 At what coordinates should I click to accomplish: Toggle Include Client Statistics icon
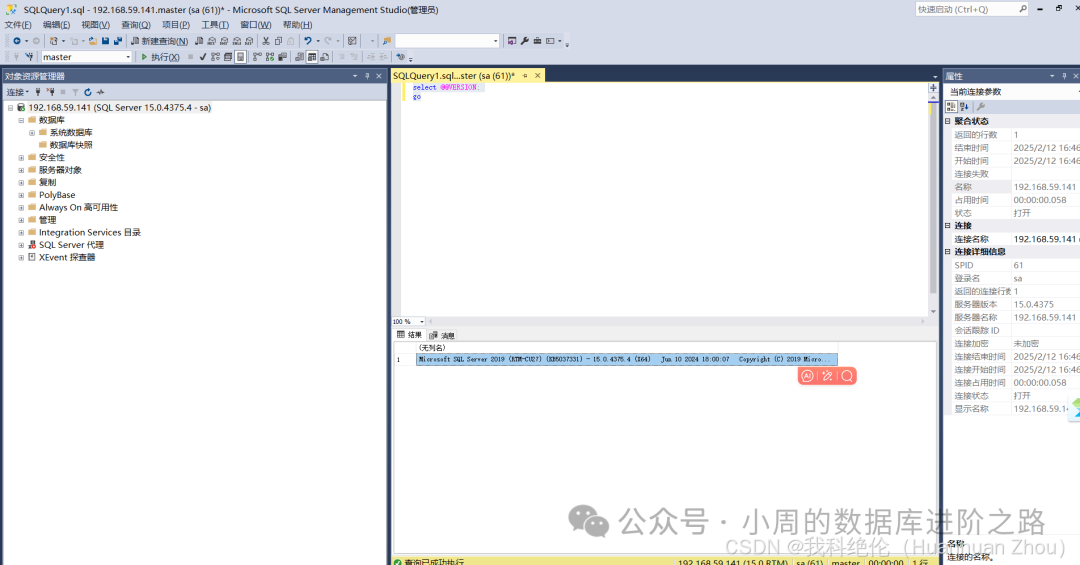[282, 56]
